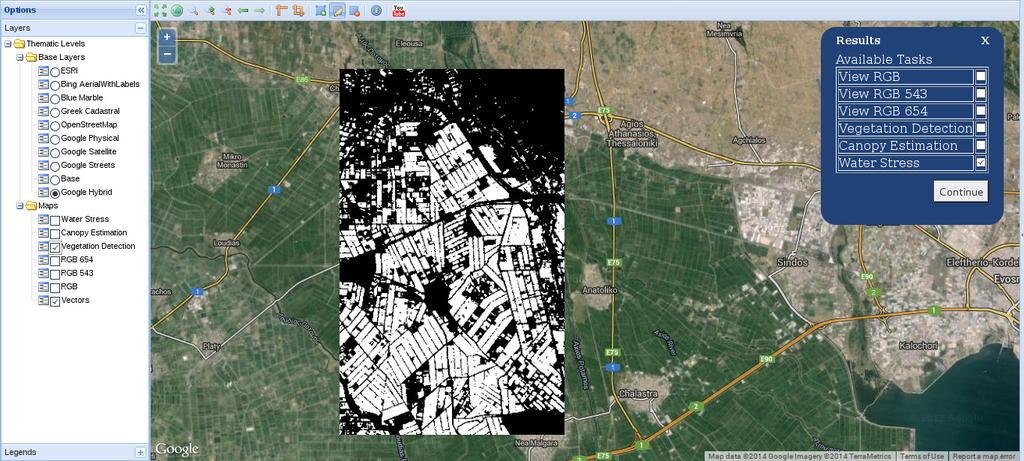Viewport: 1024px width, 461px height.
Task: Click the View RGB 654 task label
Action: 882,111
